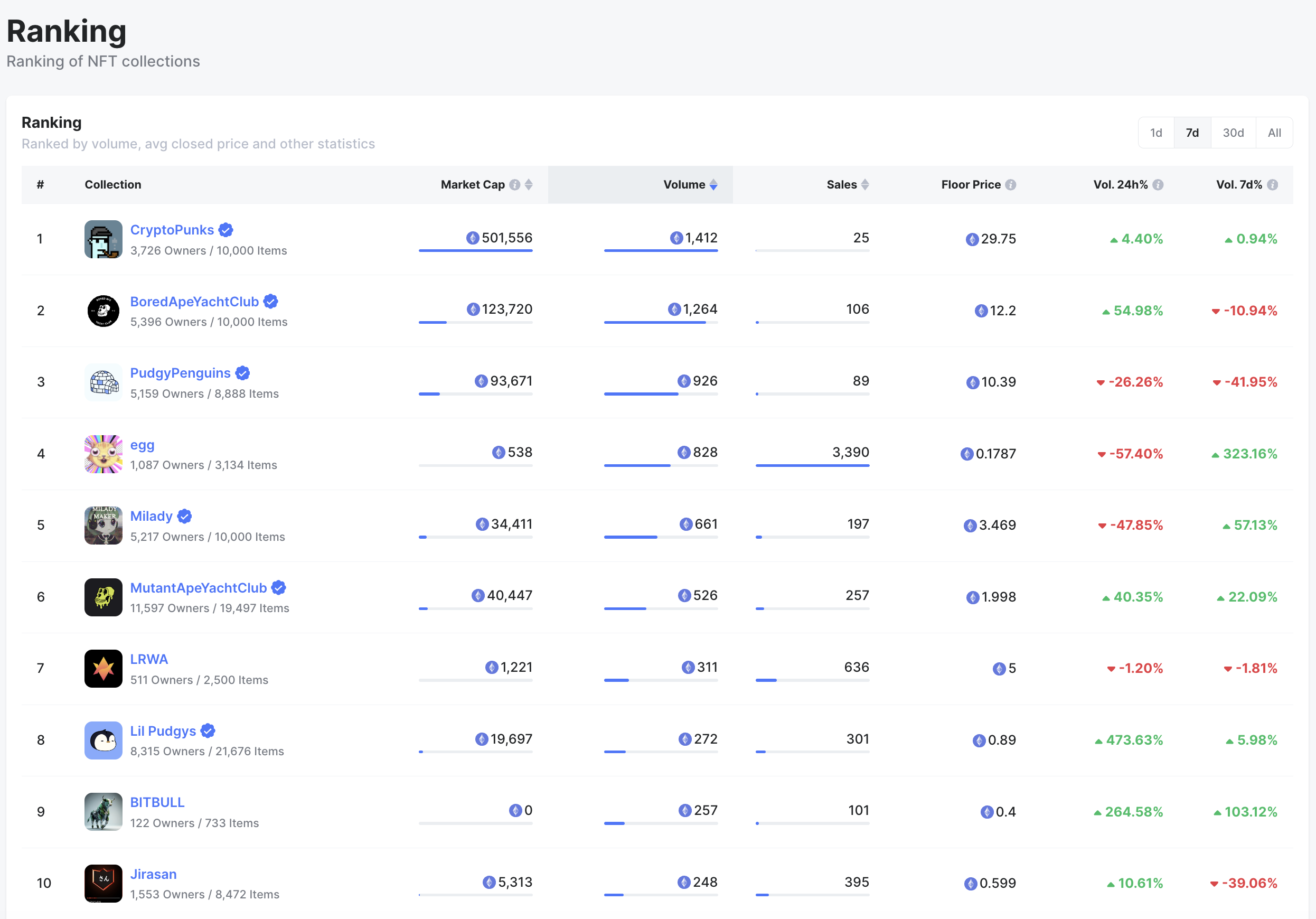Click the MutantApeYachtClub verified badge
1316x919 pixels.
click(278, 588)
